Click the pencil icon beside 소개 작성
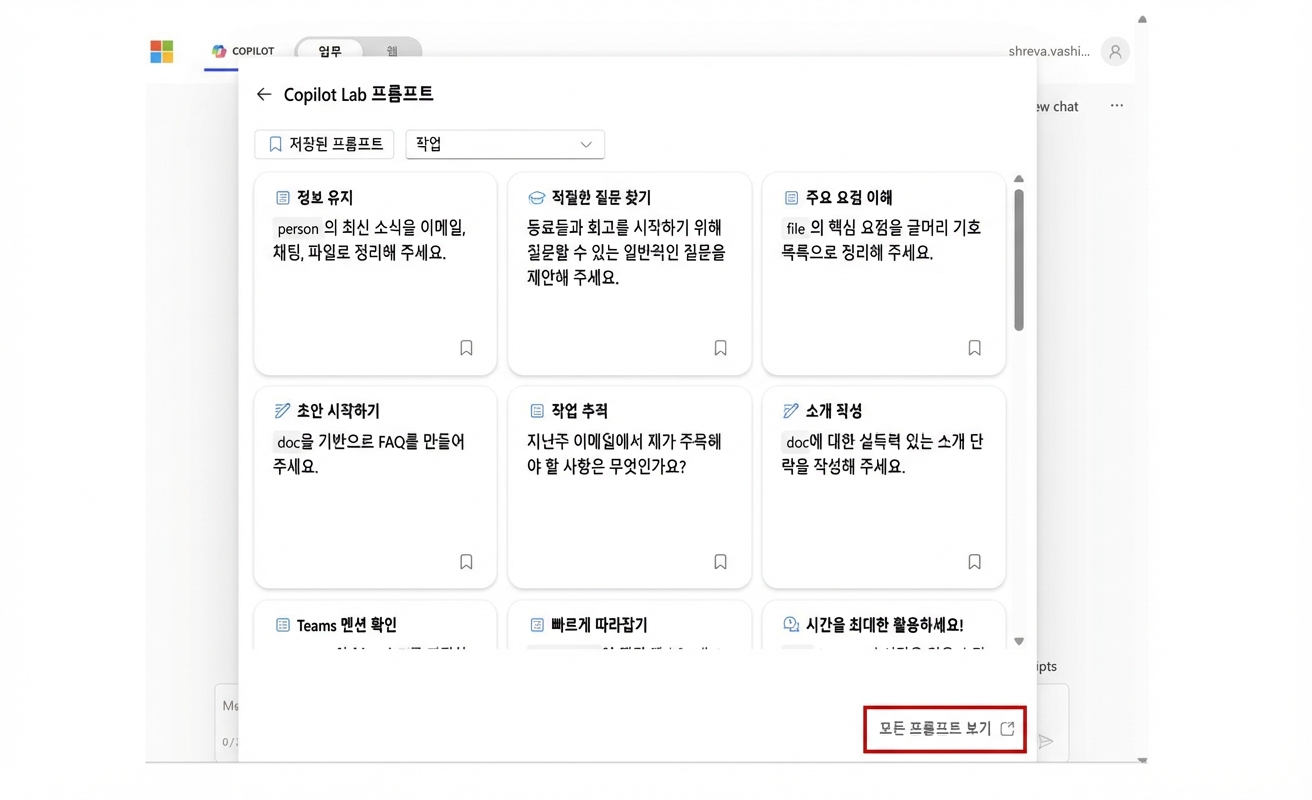This screenshot has width=1312, height=800. [x=791, y=411]
